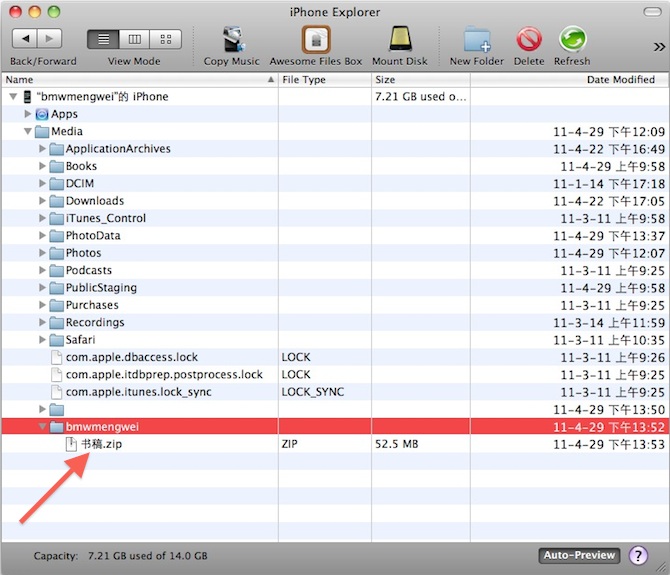Select the Safari folder icon
The height and width of the screenshot is (575, 670).
pyautogui.click(x=56, y=340)
